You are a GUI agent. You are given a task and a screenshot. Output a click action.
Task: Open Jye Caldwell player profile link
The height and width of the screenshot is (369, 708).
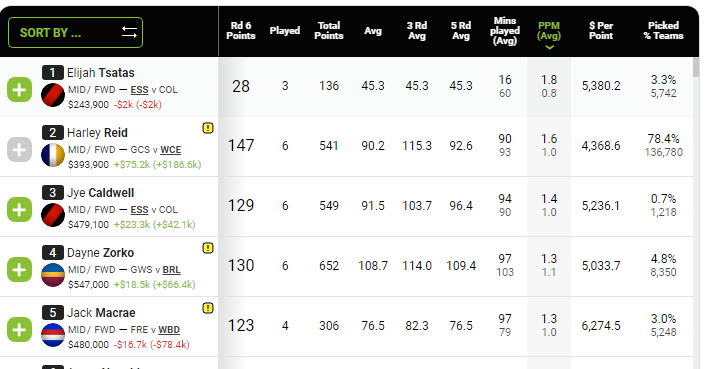(100, 193)
